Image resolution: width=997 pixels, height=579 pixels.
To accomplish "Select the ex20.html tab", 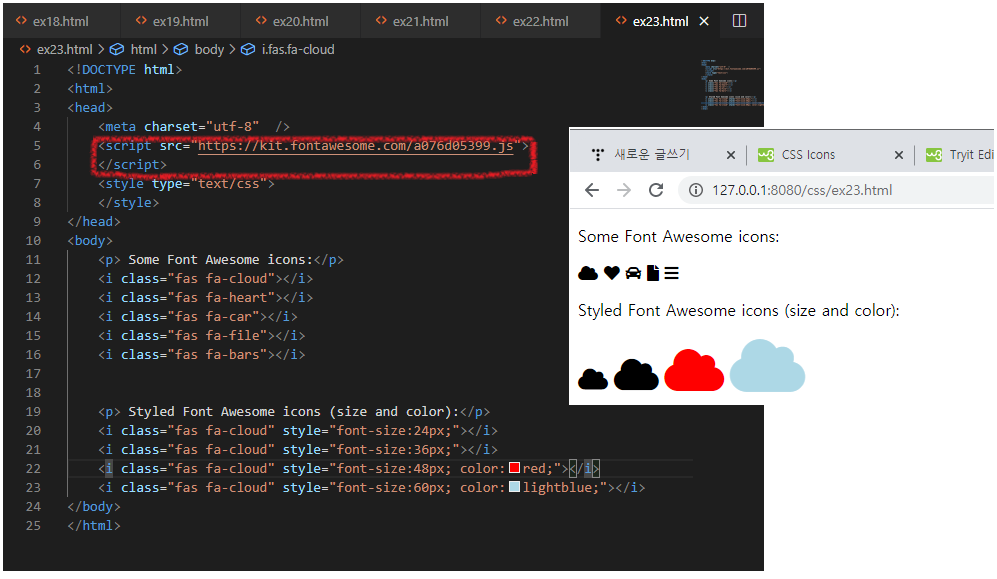I will (300, 21).
